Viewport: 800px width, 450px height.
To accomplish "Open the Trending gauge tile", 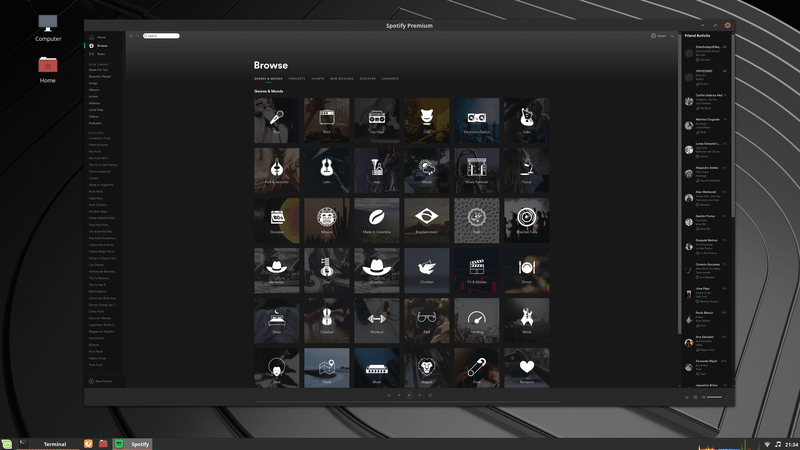I will click(x=477, y=320).
